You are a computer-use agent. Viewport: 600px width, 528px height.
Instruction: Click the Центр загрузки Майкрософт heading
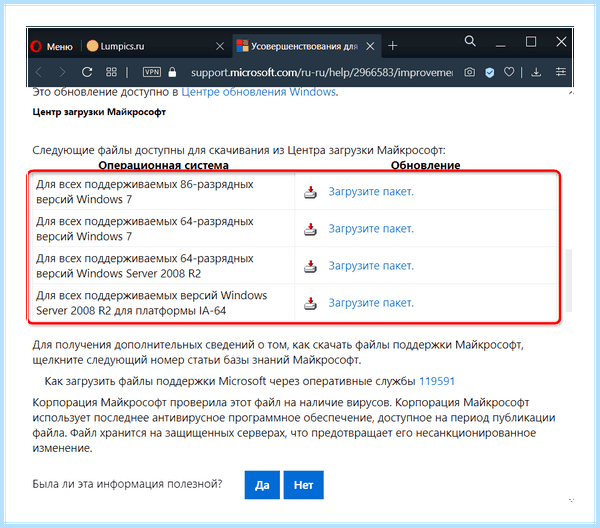pyautogui.click(x=99, y=112)
